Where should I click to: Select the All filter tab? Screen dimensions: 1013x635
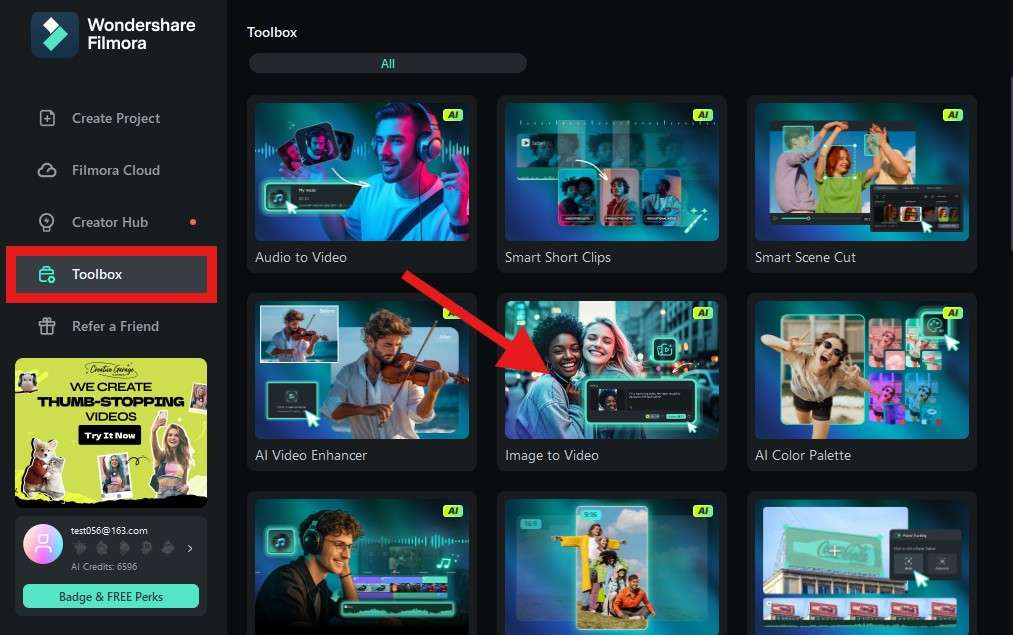pyautogui.click(x=388, y=63)
